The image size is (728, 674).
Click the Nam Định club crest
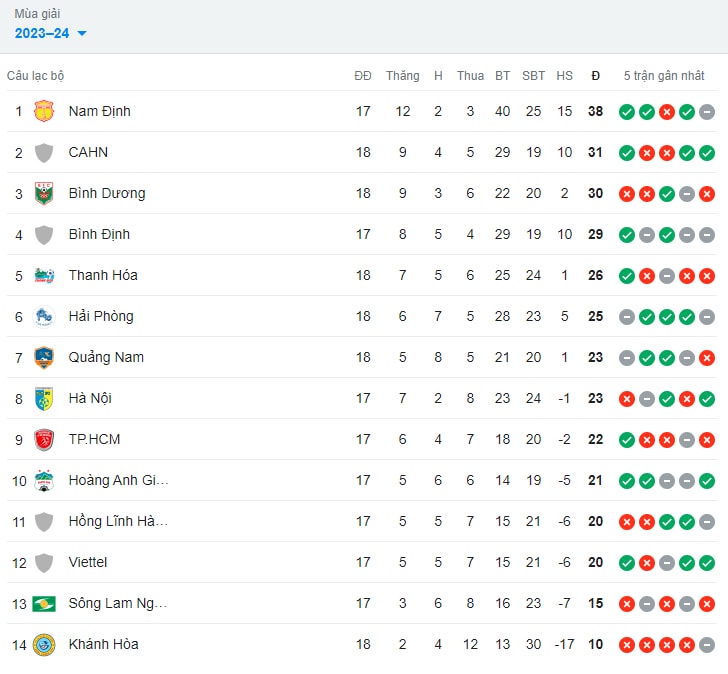(44, 111)
